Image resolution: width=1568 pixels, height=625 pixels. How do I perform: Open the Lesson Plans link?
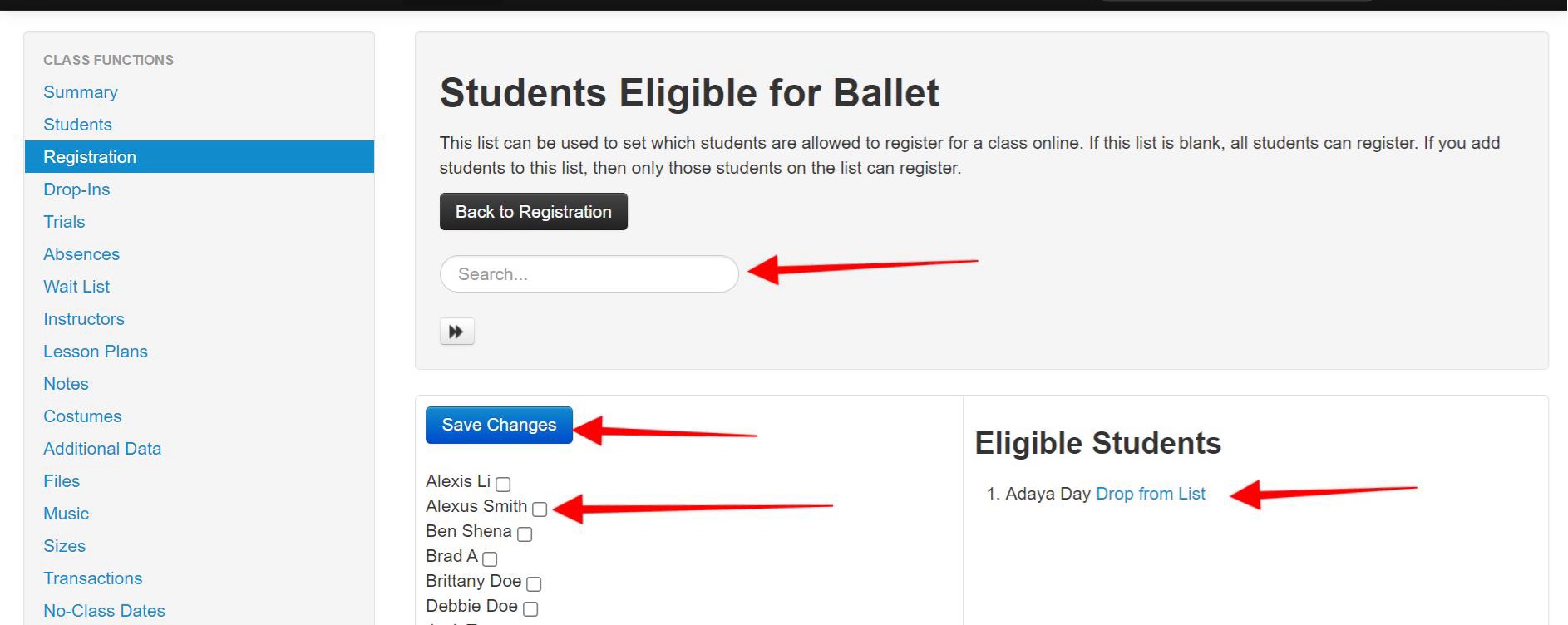tap(96, 352)
